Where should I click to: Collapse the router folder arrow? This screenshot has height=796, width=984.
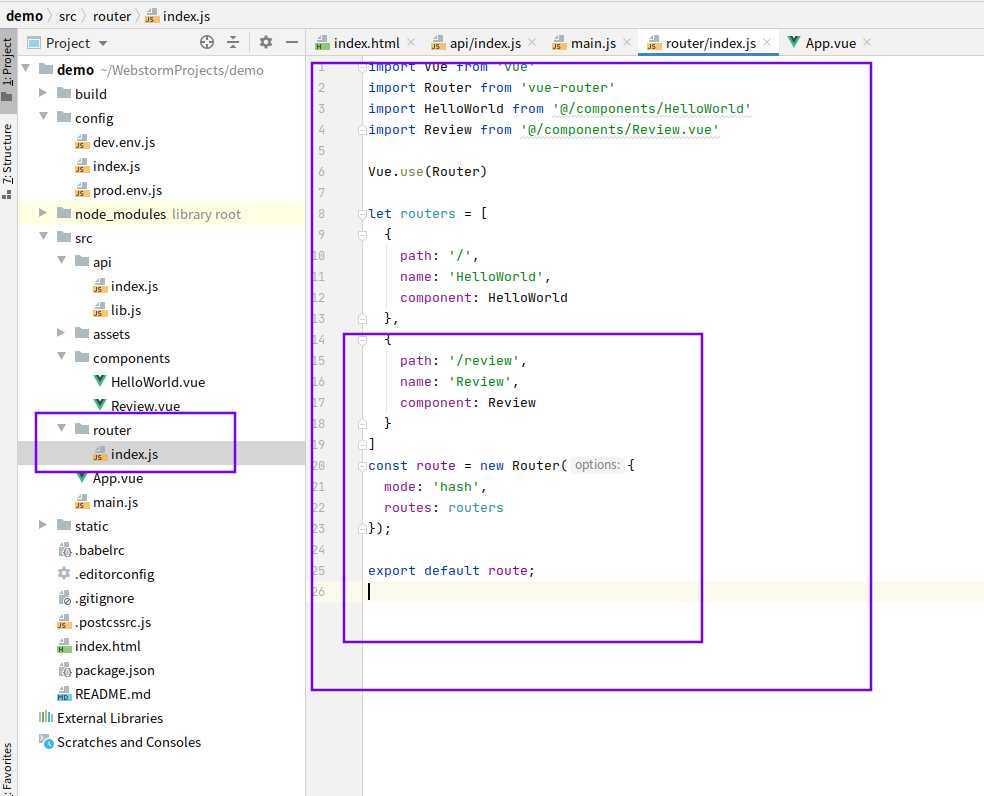click(62, 428)
